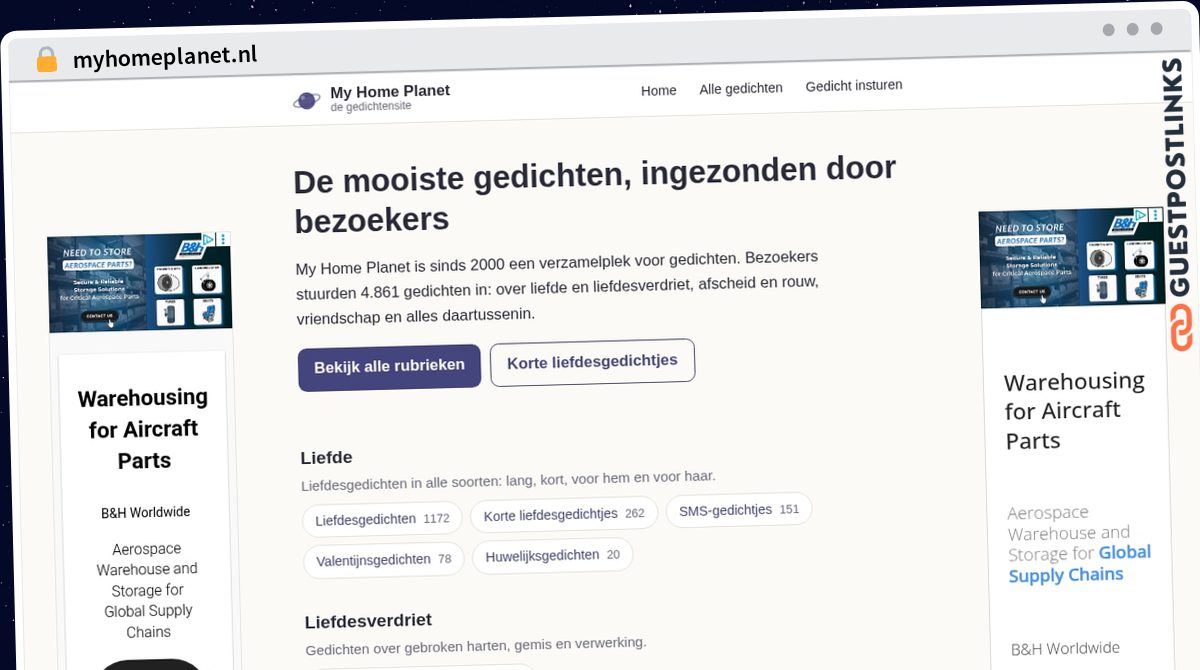Open Alle gedichten in navigation

pos(741,88)
